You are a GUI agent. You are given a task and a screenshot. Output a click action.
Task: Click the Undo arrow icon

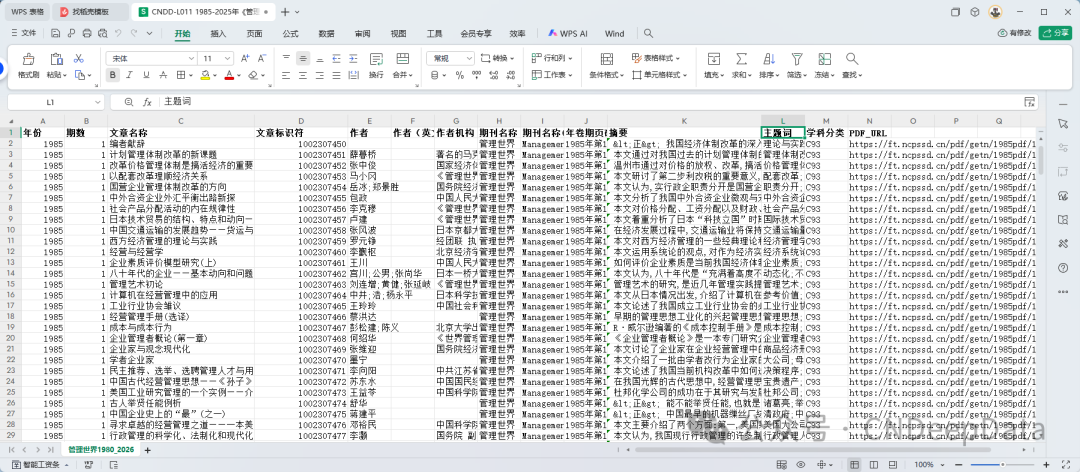click(118, 33)
